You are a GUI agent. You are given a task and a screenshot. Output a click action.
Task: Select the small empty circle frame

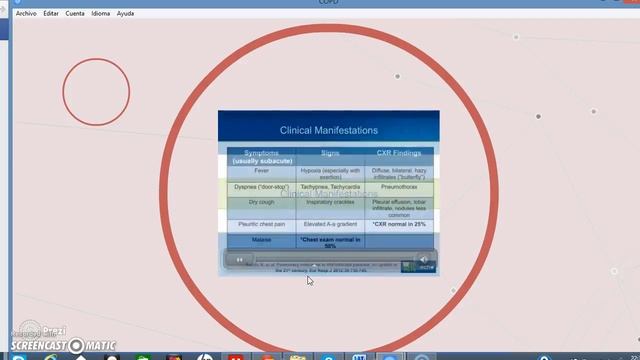click(x=96, y=92)
